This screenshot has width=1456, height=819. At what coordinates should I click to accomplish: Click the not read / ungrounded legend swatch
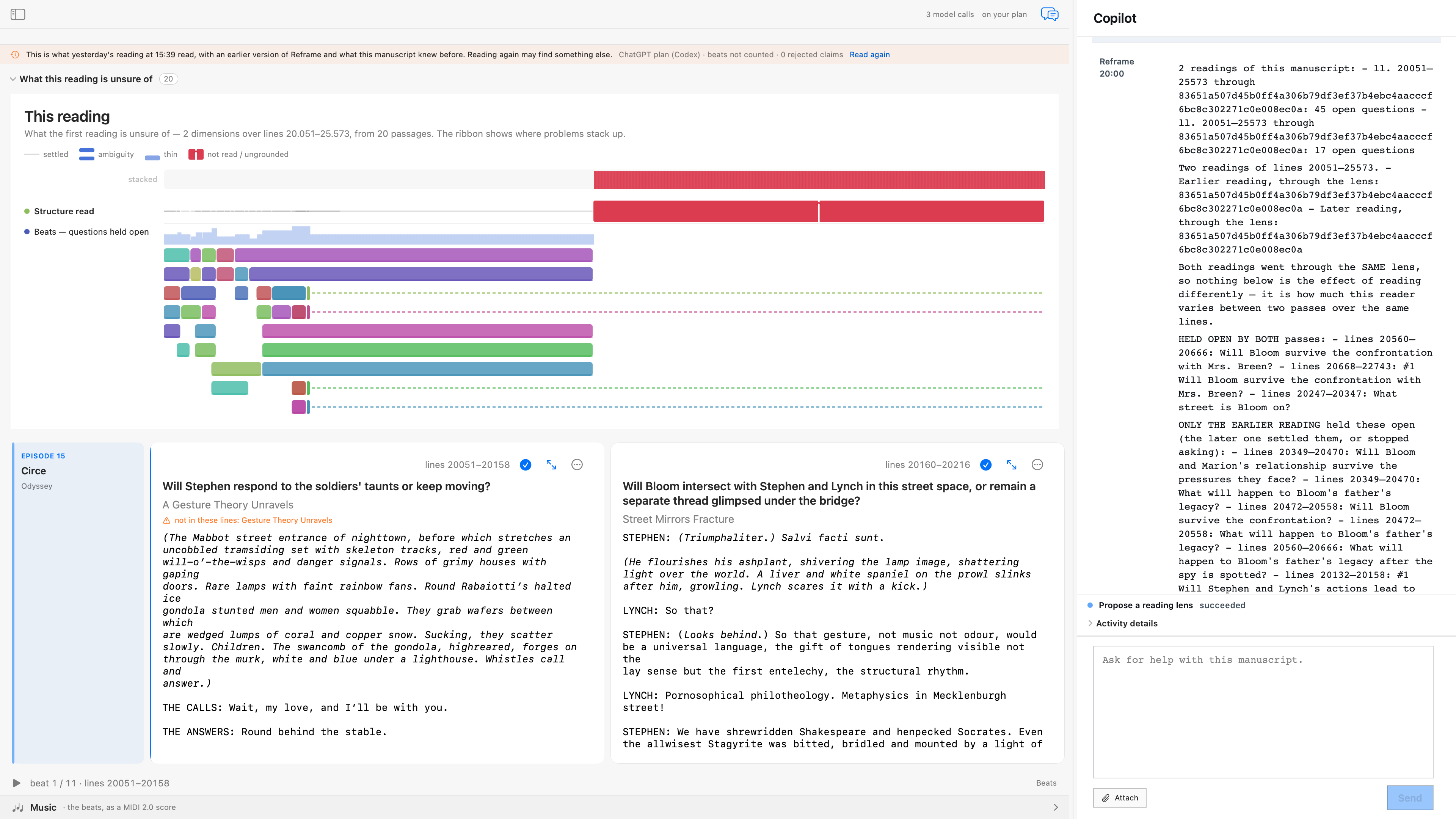coord(196,154)
